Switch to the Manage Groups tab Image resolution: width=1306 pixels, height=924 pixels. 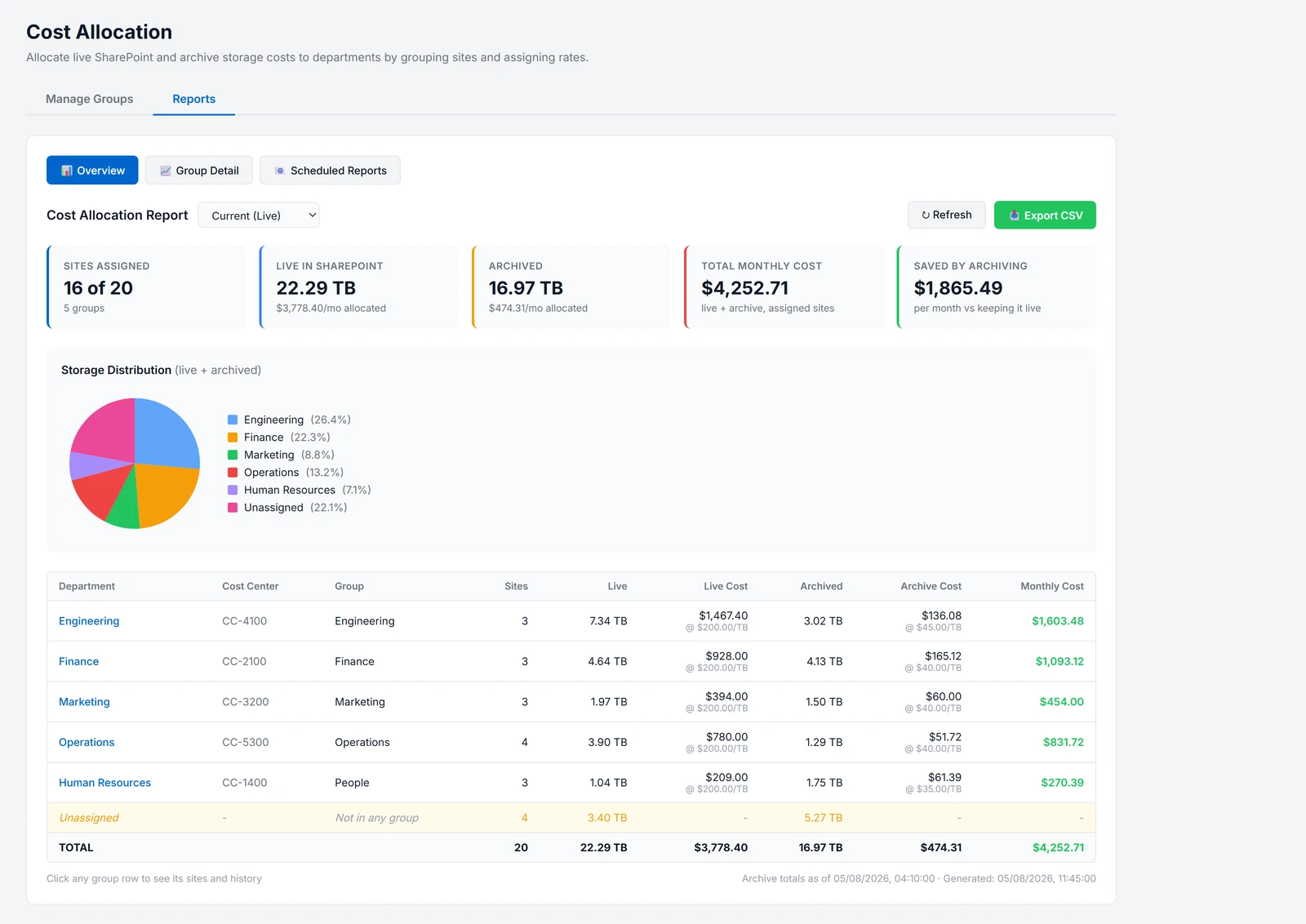[x=90, y=99]
